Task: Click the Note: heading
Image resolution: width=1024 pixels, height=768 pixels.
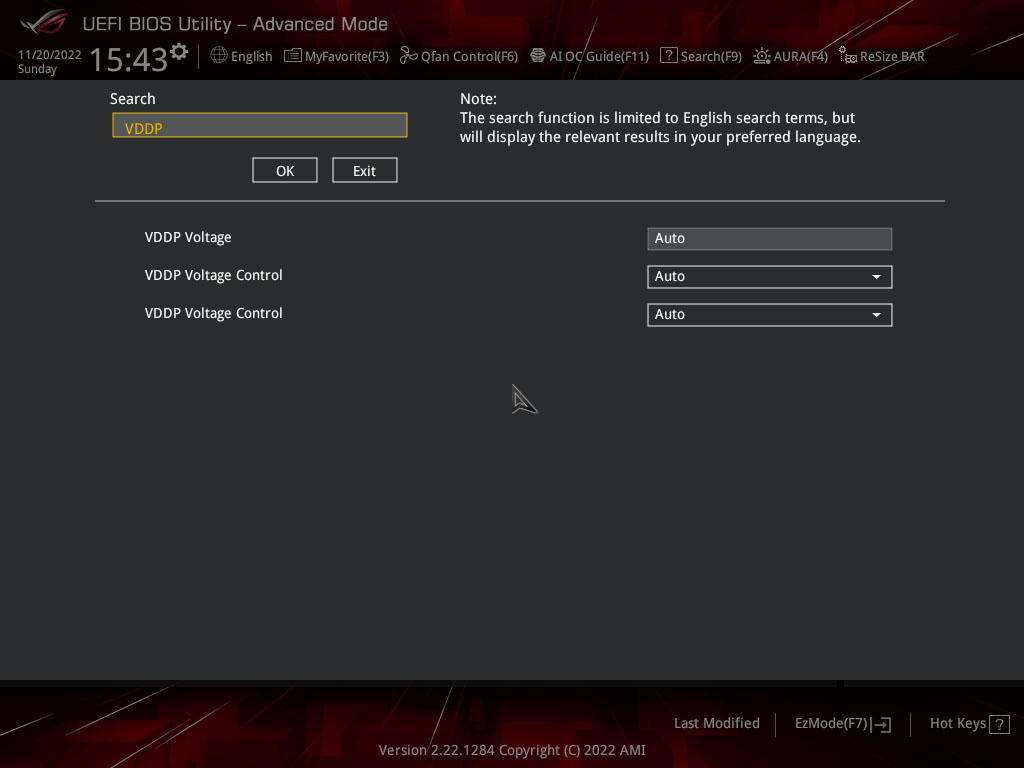Action: coord(478,99)
